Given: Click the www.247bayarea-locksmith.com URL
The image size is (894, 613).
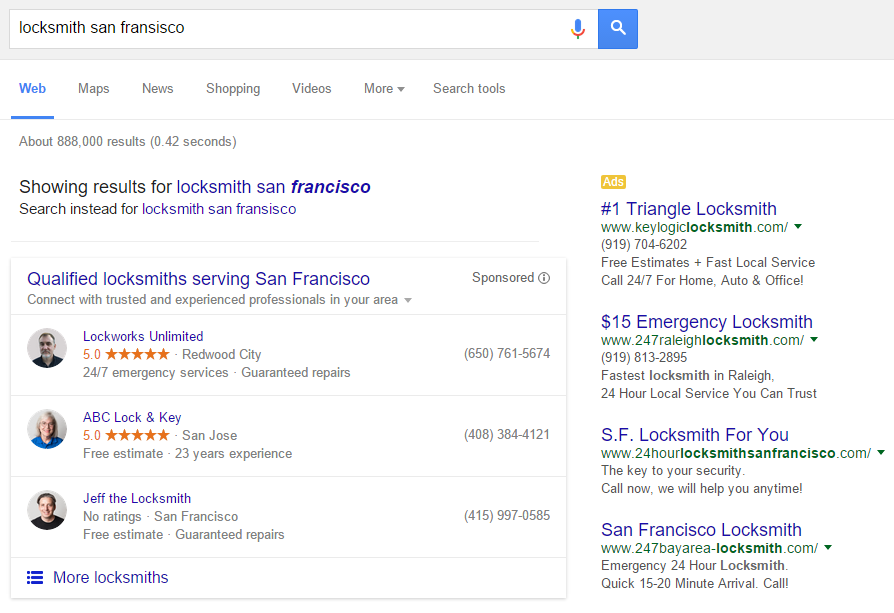Looking at the screenshot, I should (x=710, y=548).
